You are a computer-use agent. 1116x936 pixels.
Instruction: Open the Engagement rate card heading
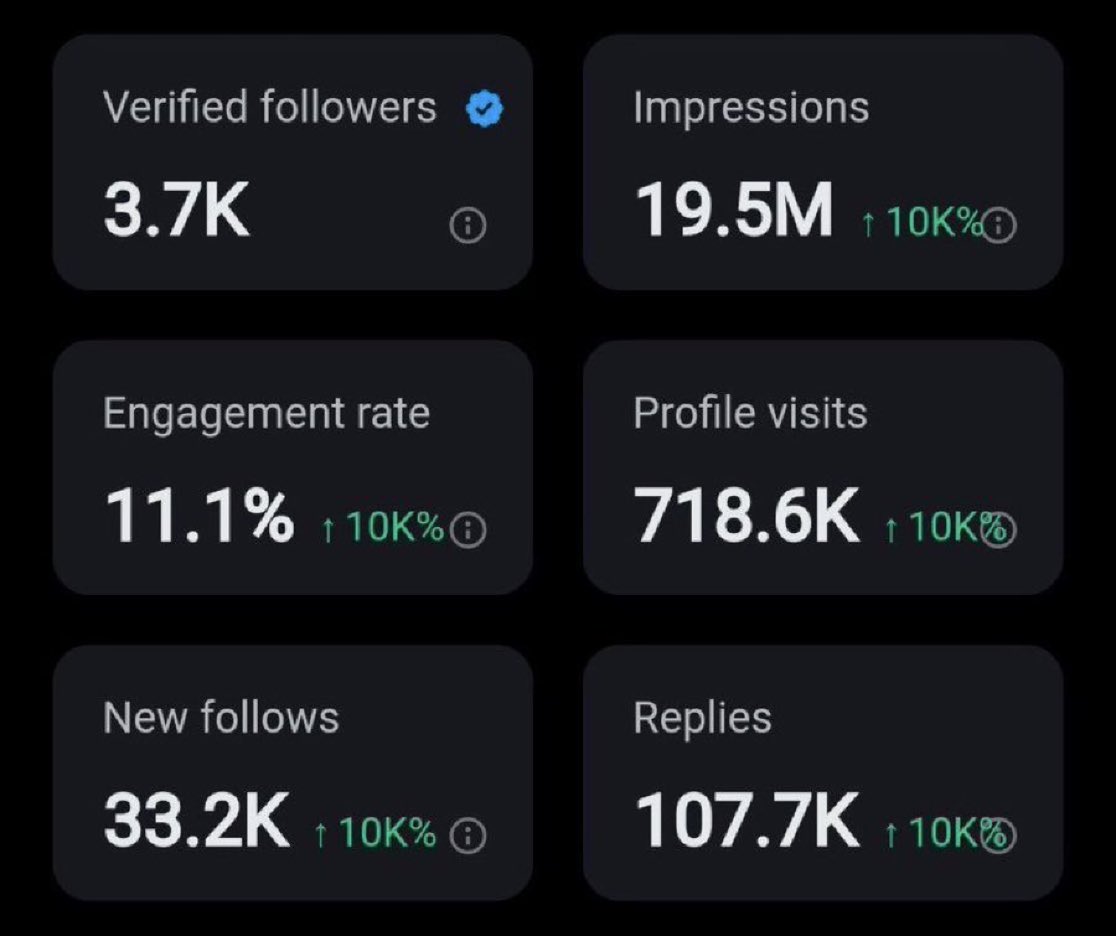(x=266, y=415)
